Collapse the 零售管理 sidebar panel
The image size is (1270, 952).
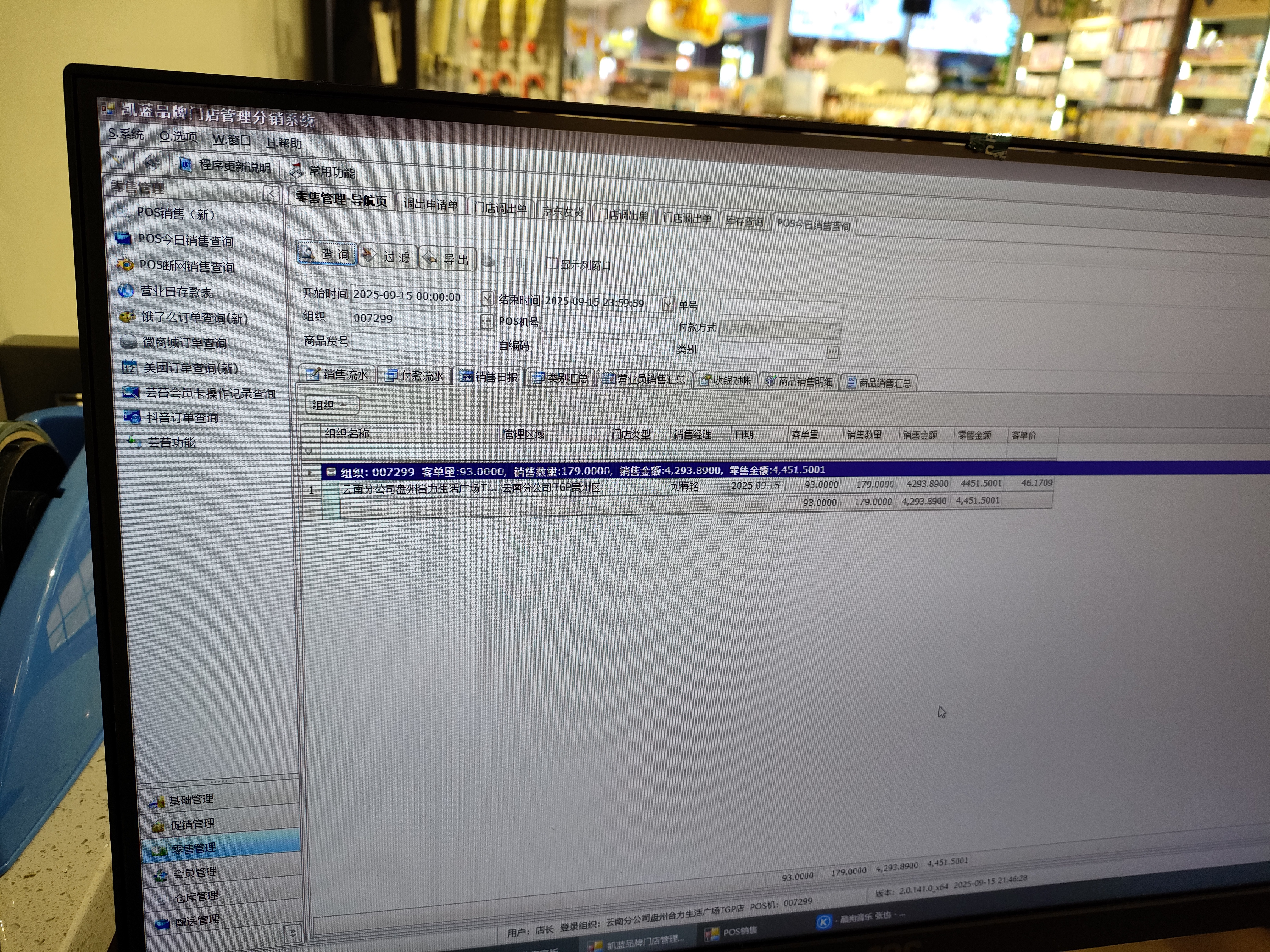(x=271, y=193)
